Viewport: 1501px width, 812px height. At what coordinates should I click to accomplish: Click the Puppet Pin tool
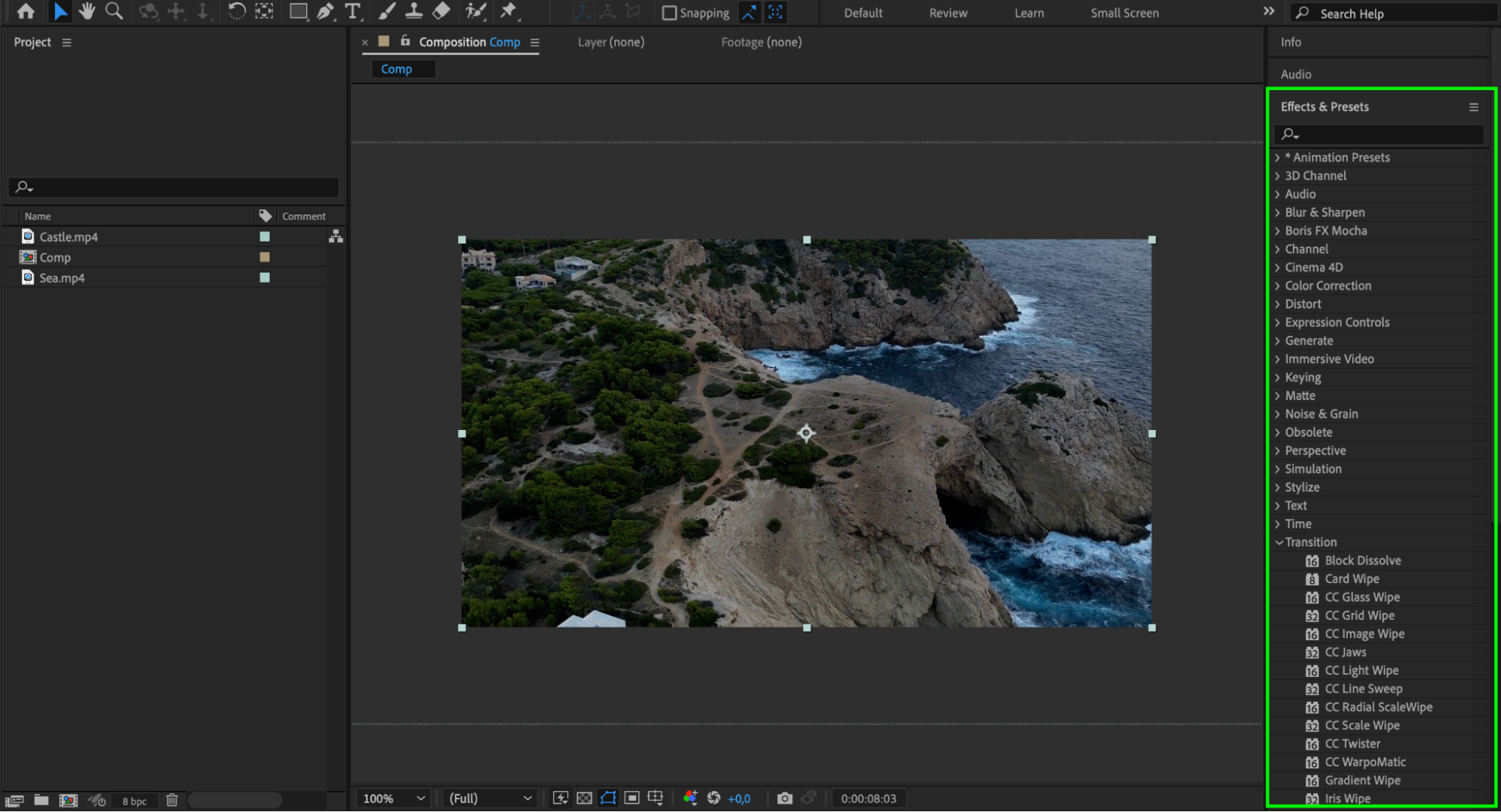(508, 11)
